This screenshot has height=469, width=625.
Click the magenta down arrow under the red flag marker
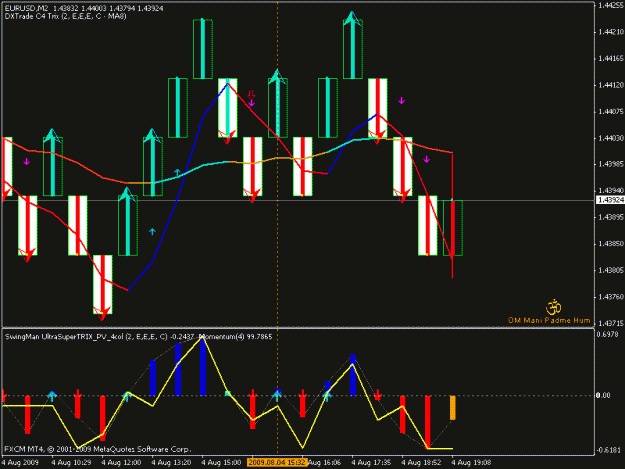point(252,103)
